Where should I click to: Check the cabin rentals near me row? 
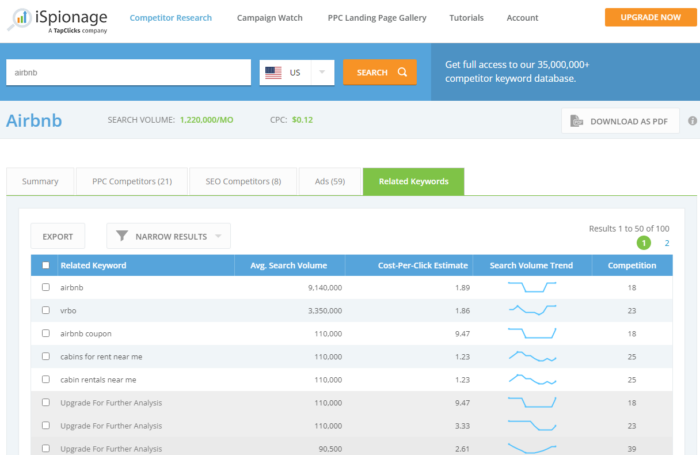[x=46, y=379]
